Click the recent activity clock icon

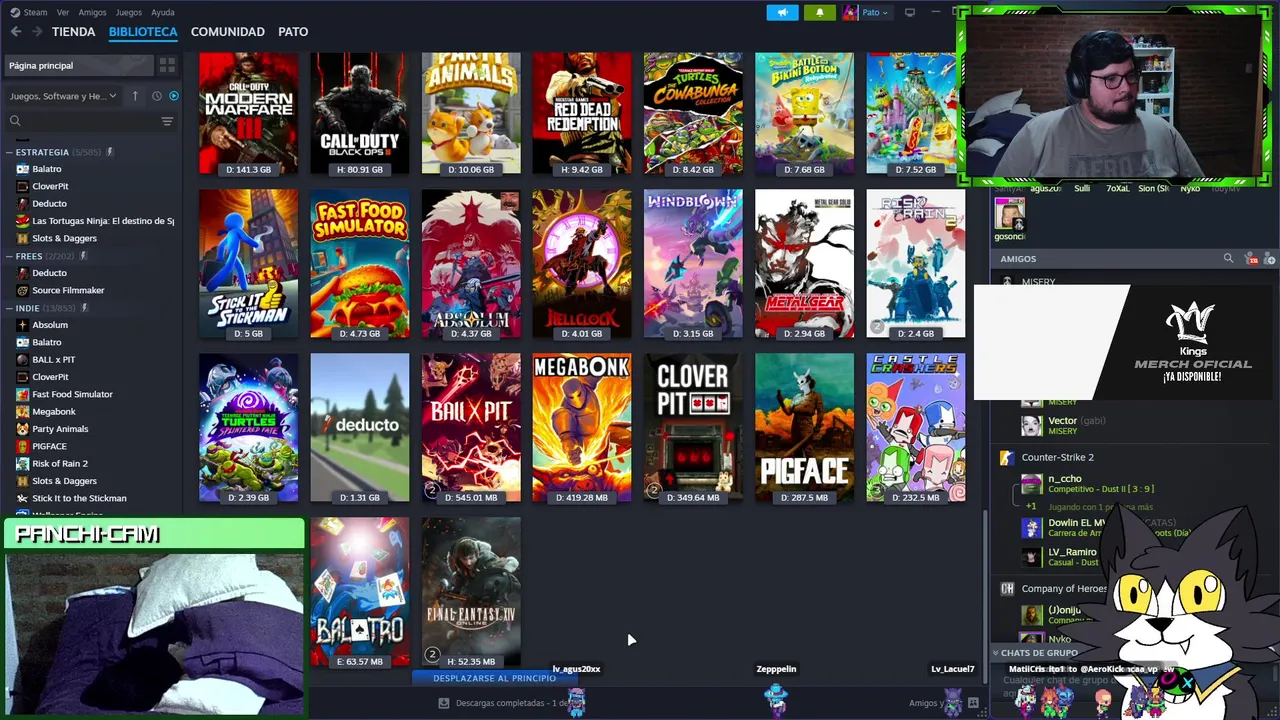(x=157, y=96)
